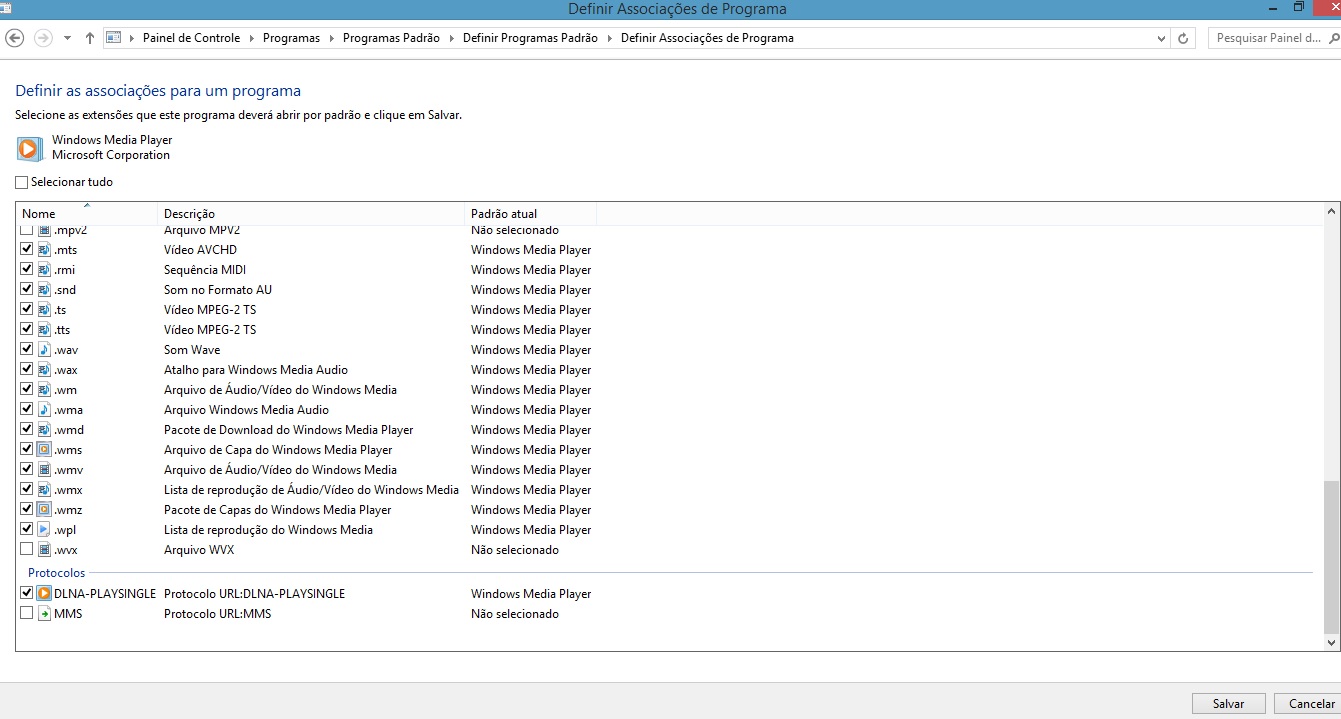Refresh the address bar location

[1184, 38]
